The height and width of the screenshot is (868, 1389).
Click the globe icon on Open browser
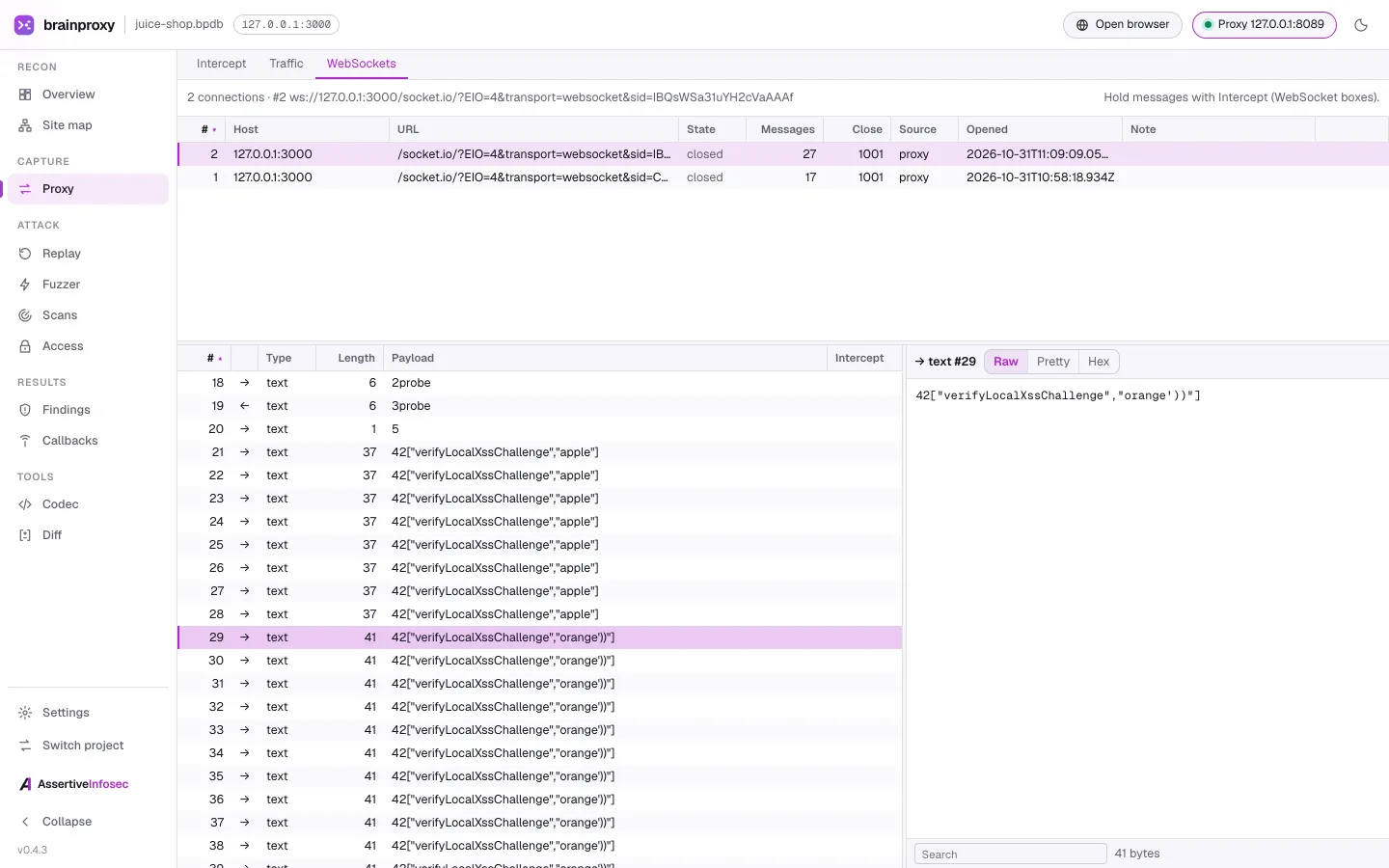click(x=1082, y=25)
